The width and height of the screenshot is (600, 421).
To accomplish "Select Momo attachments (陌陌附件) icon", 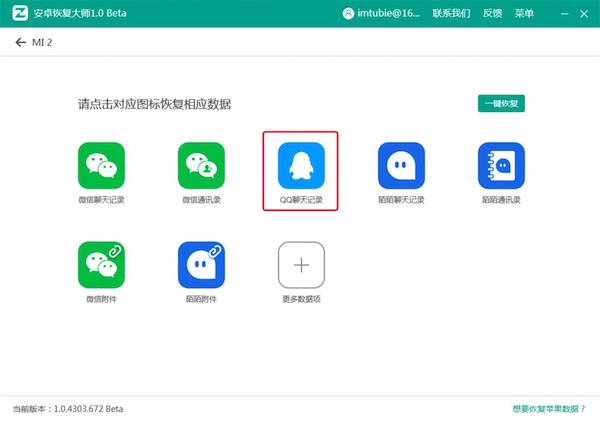I will [201, 265].
